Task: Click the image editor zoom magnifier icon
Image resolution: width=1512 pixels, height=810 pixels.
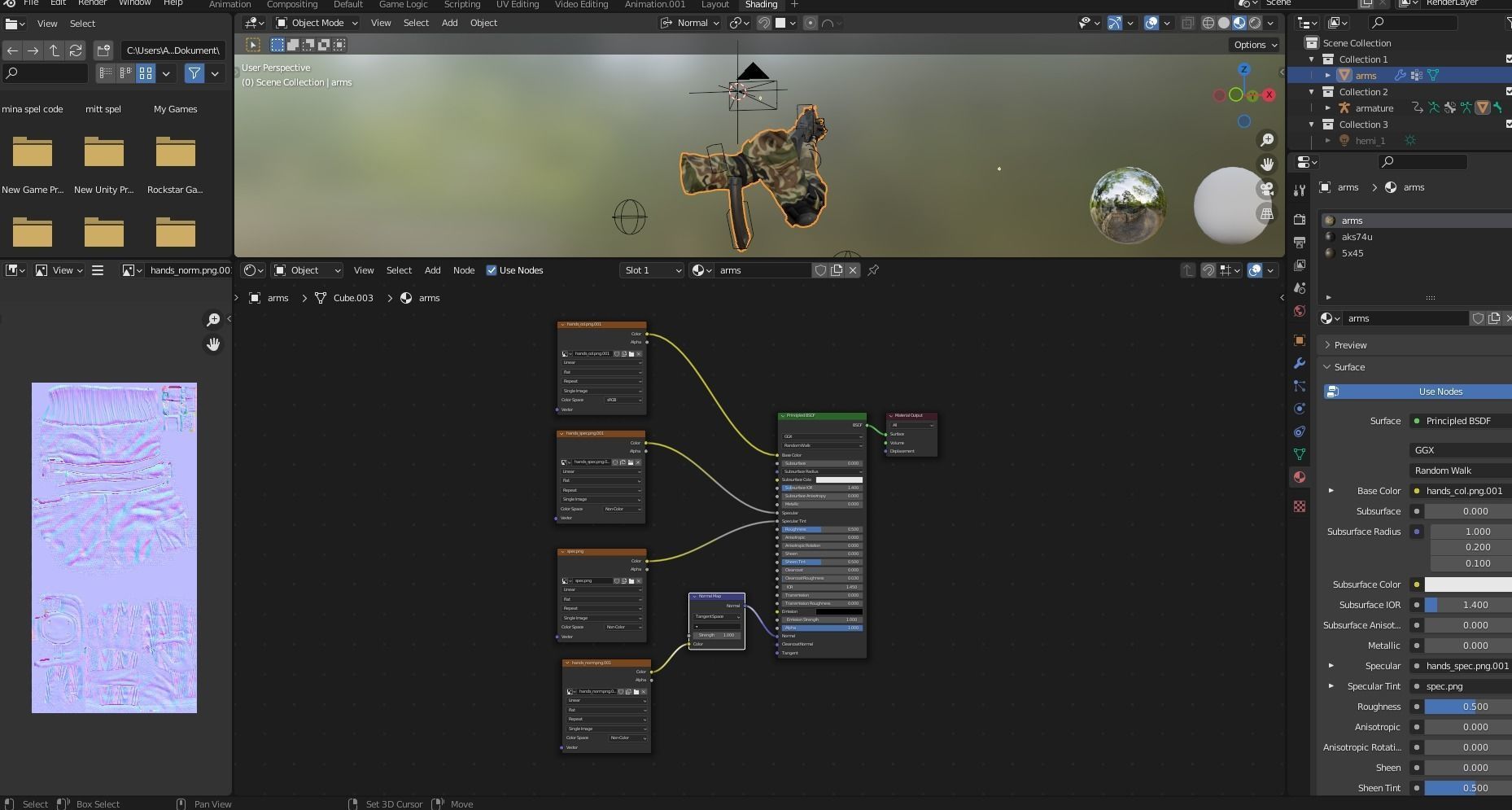Action: [x=213, y=320]
